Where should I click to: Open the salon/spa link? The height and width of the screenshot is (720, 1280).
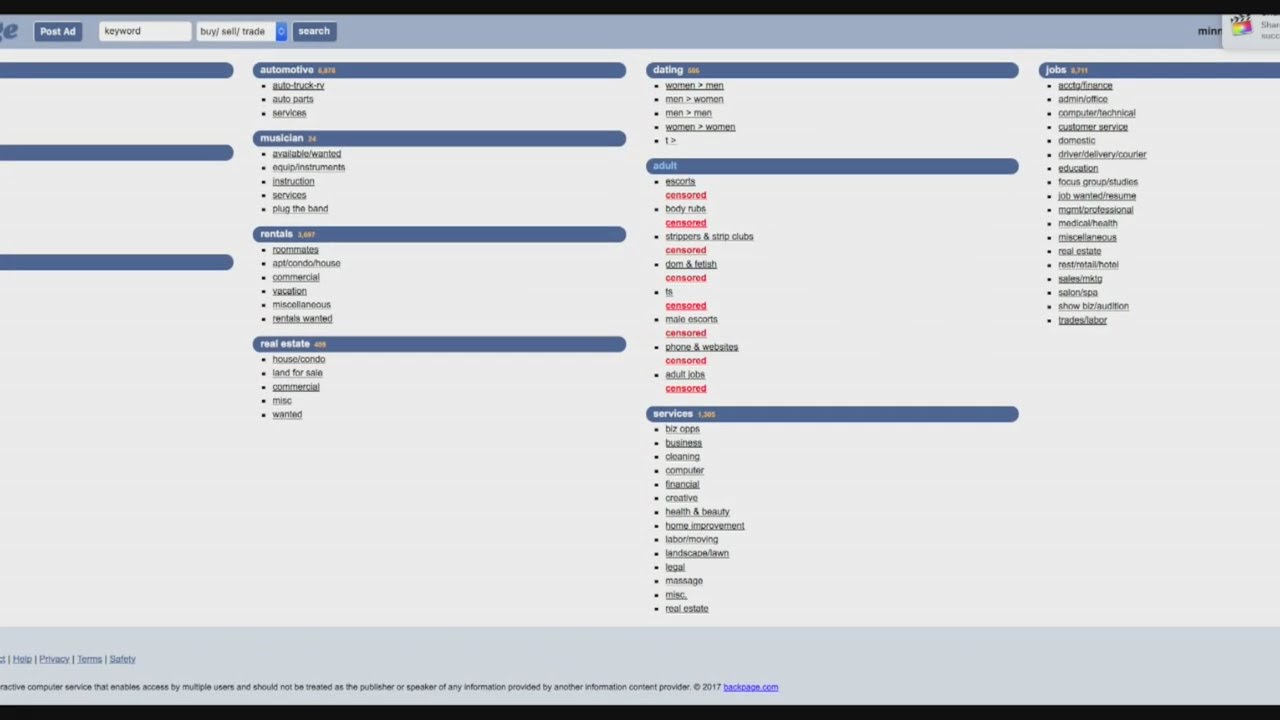(1077, 292)
